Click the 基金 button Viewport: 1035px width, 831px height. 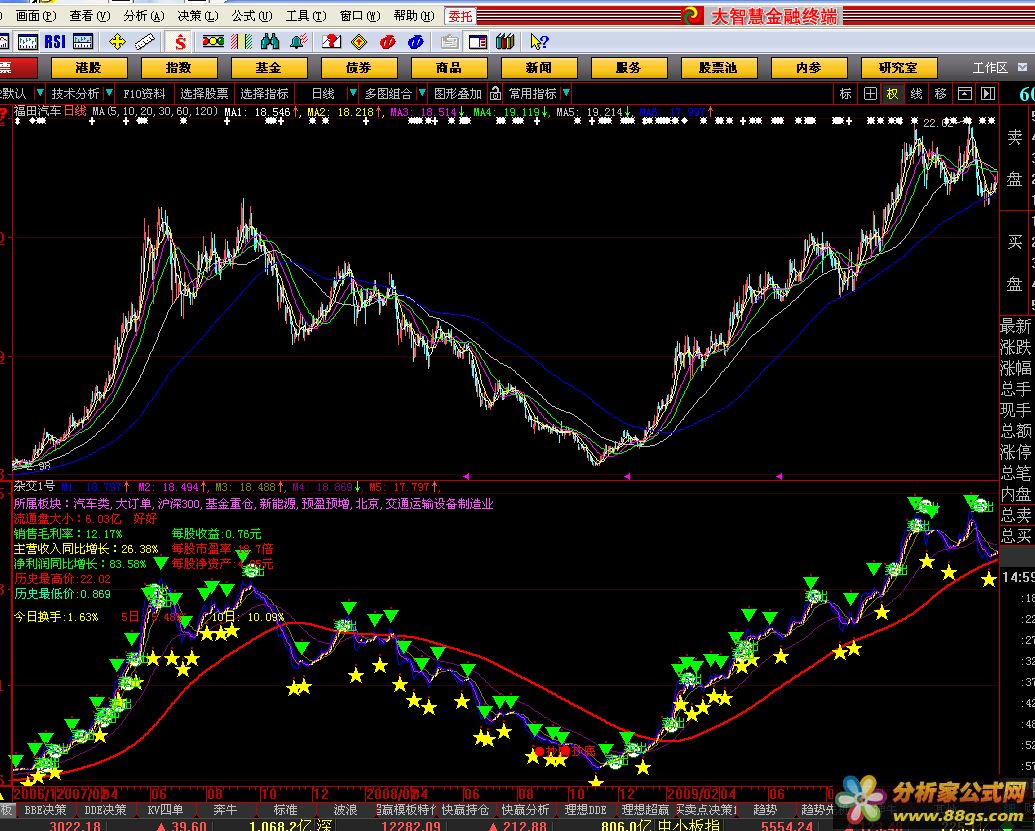pos(269,67)
